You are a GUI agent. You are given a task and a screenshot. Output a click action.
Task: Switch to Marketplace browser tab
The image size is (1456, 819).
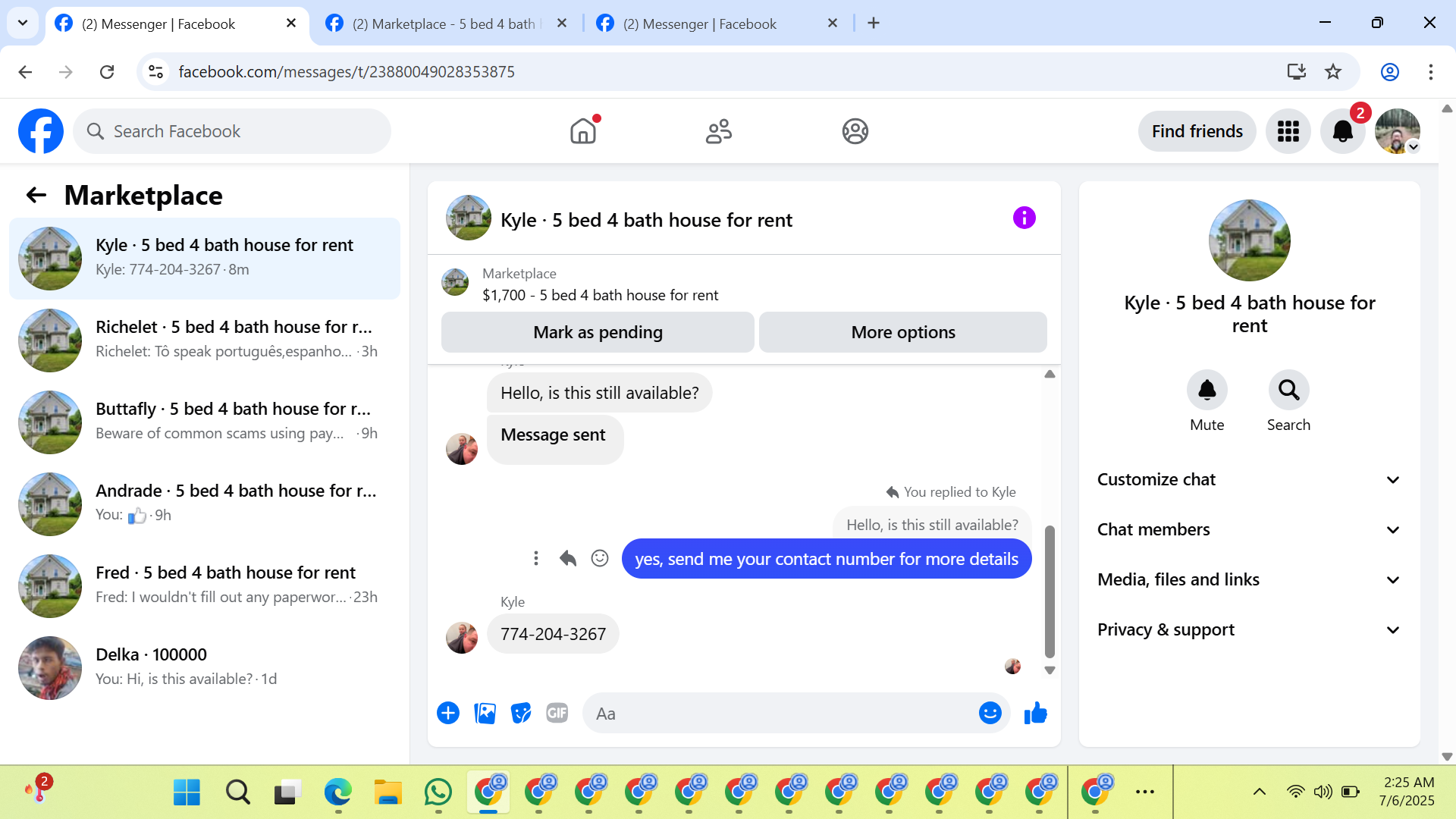[x=444, y=24]
